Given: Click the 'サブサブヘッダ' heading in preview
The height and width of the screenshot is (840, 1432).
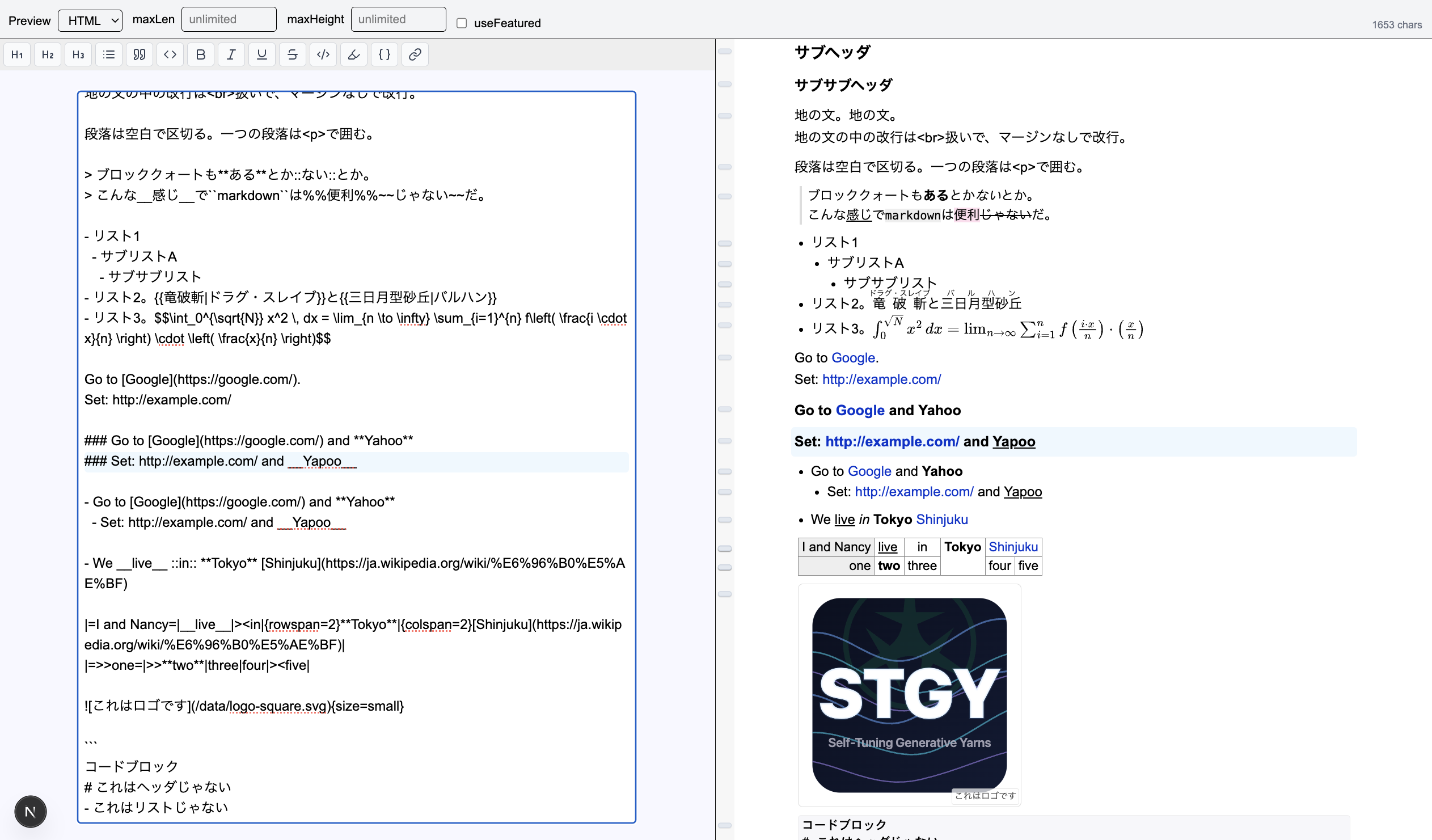Looking at the screenshot, I should tap(843, 85).
